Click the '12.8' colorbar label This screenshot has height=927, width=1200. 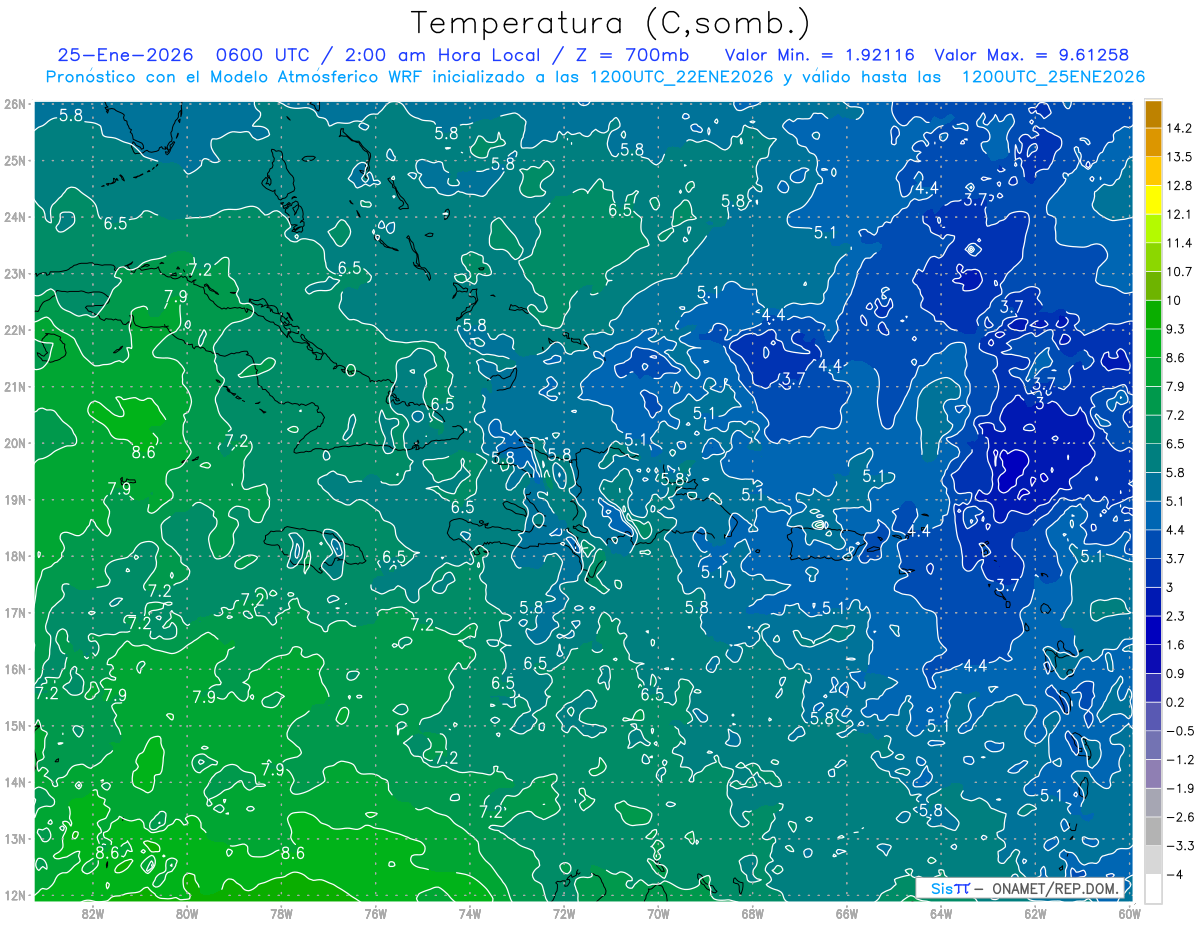pos(1180,186)
